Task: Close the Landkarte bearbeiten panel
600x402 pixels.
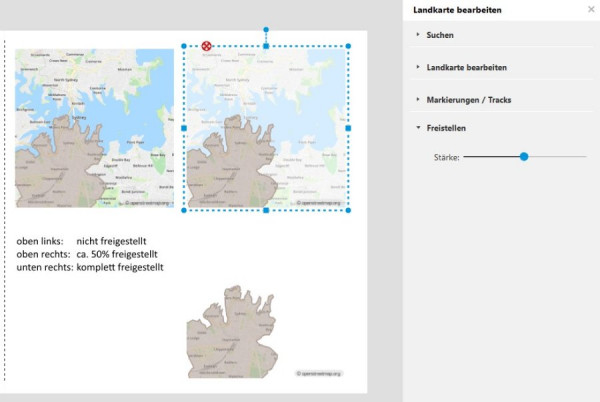Action: (591, 9)
